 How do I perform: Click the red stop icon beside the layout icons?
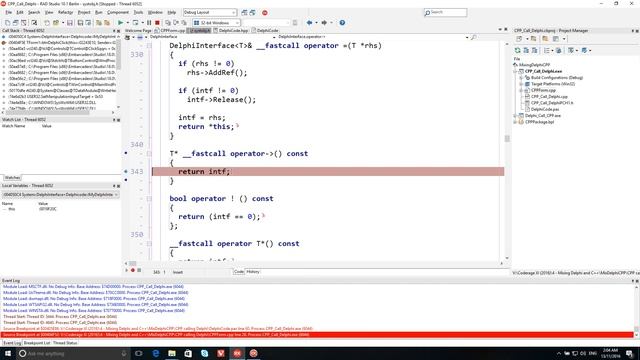click(x=264, y=13)
